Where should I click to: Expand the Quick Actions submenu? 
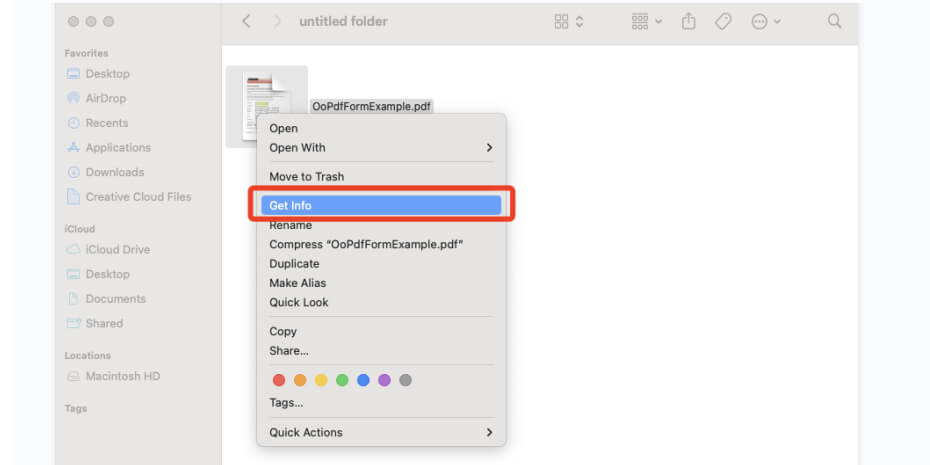(x=380, y=432)
